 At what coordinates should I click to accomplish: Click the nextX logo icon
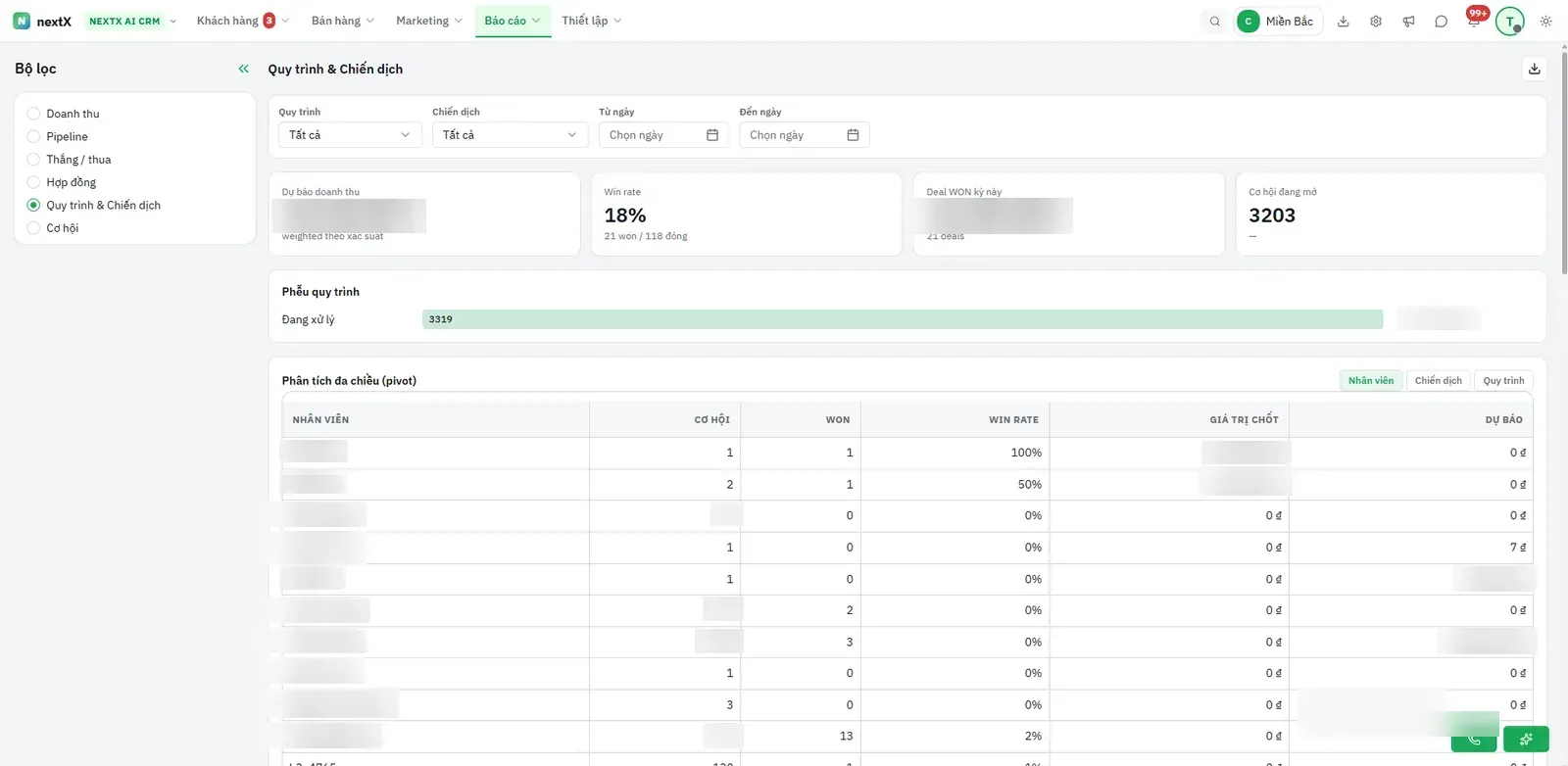(22, 21)
